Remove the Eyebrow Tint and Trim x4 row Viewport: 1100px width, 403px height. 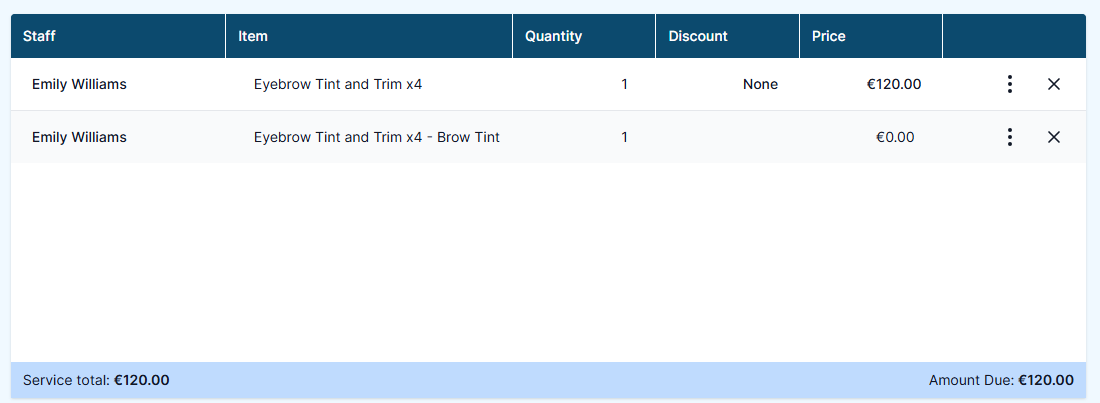tap(1053, 84)
